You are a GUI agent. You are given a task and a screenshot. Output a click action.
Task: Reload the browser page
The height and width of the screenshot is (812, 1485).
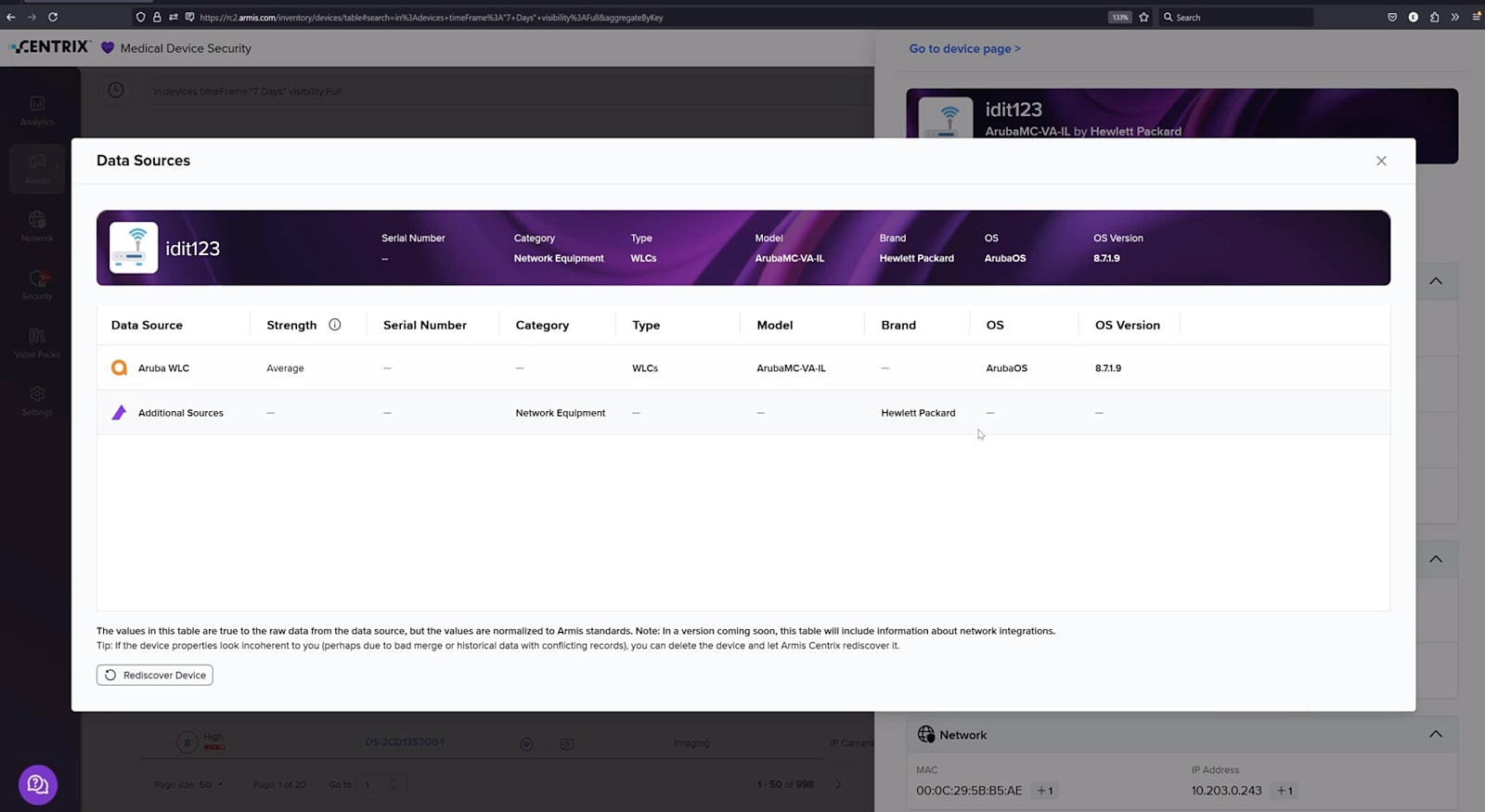coord(53,17)
